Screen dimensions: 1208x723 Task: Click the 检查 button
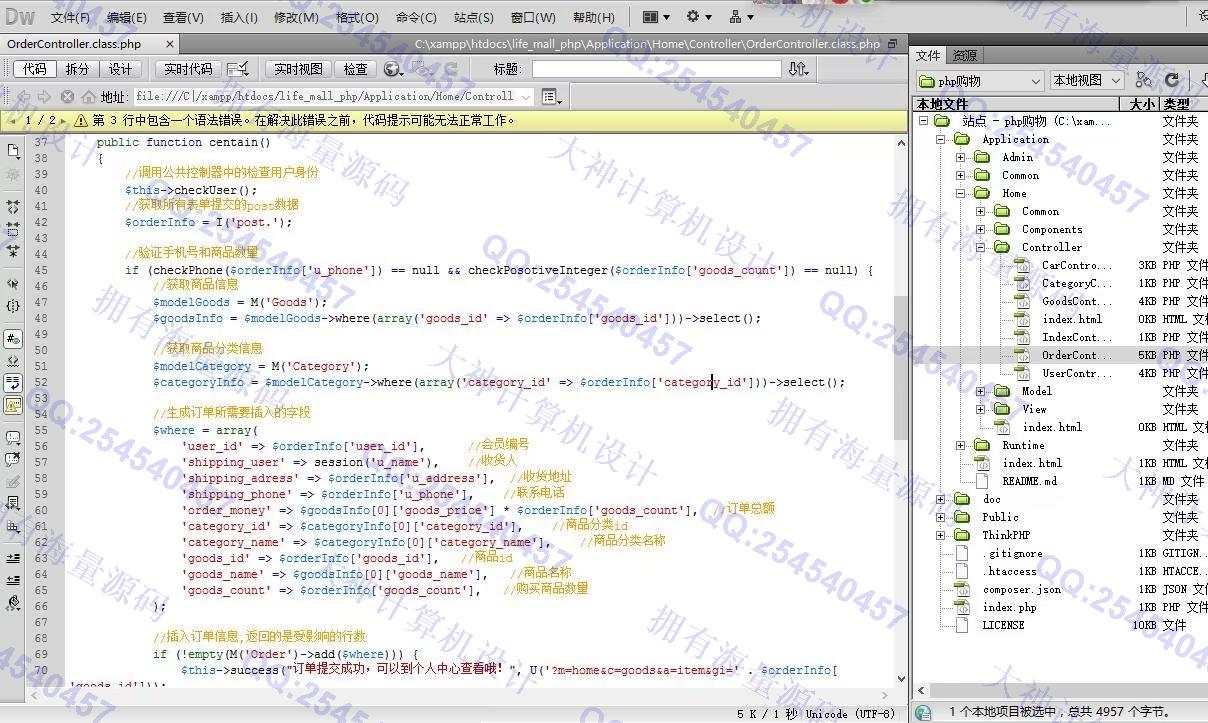(355, 69)
